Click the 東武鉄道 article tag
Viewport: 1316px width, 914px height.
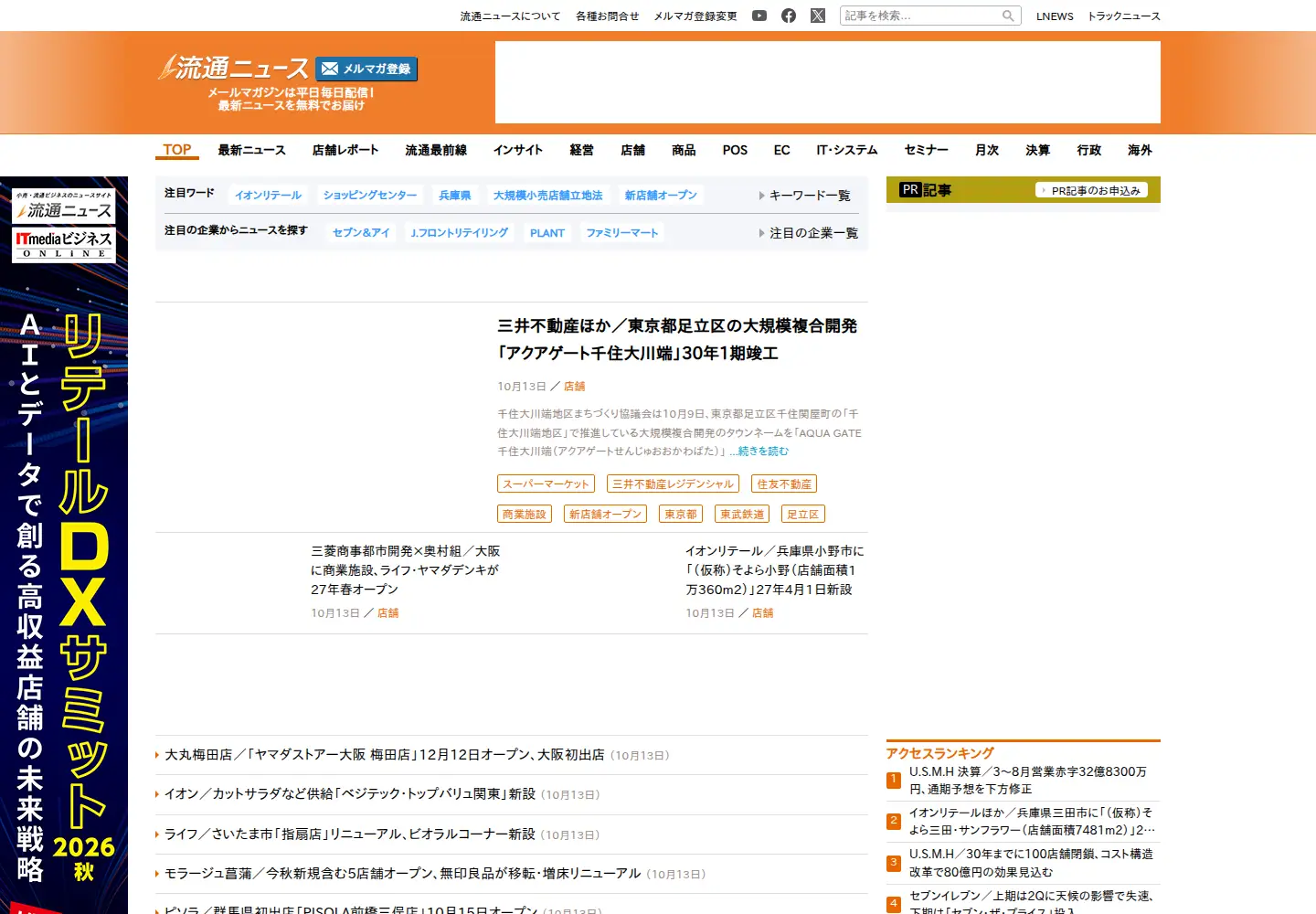tap(742, 515)
